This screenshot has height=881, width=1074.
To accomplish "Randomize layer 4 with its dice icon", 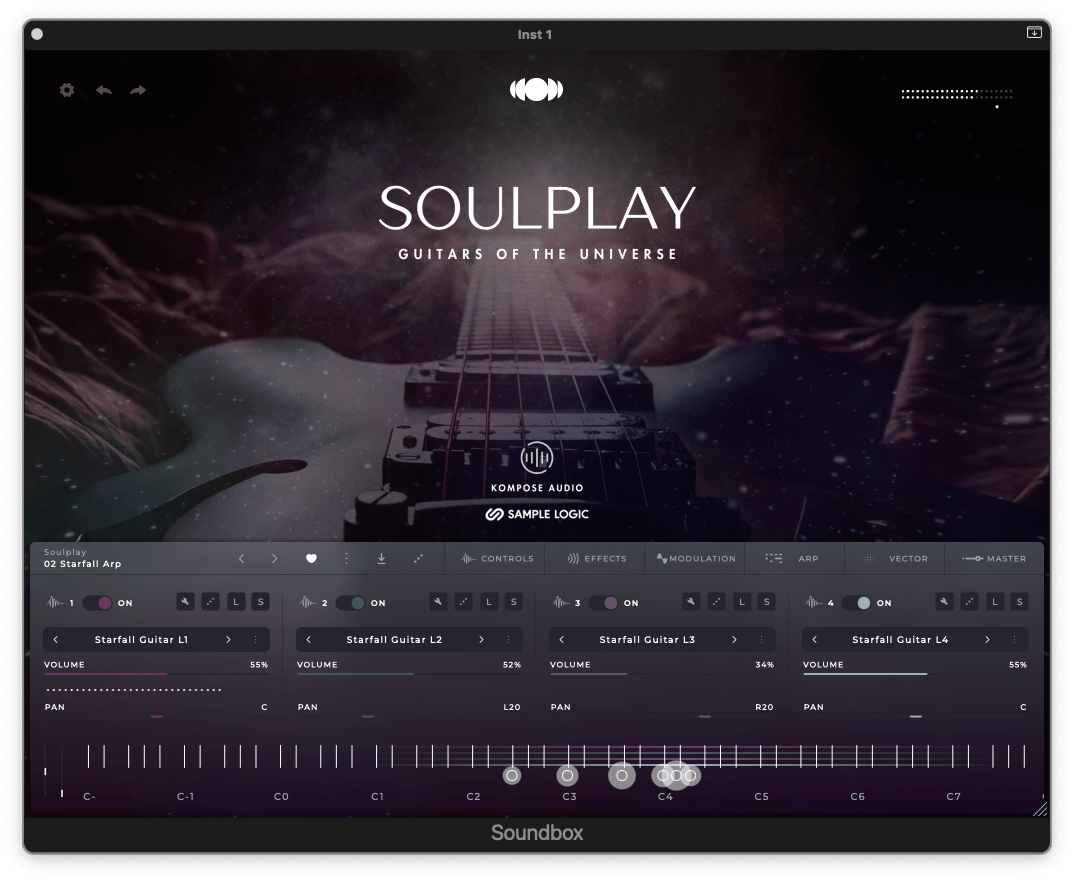I will point(969,602).
